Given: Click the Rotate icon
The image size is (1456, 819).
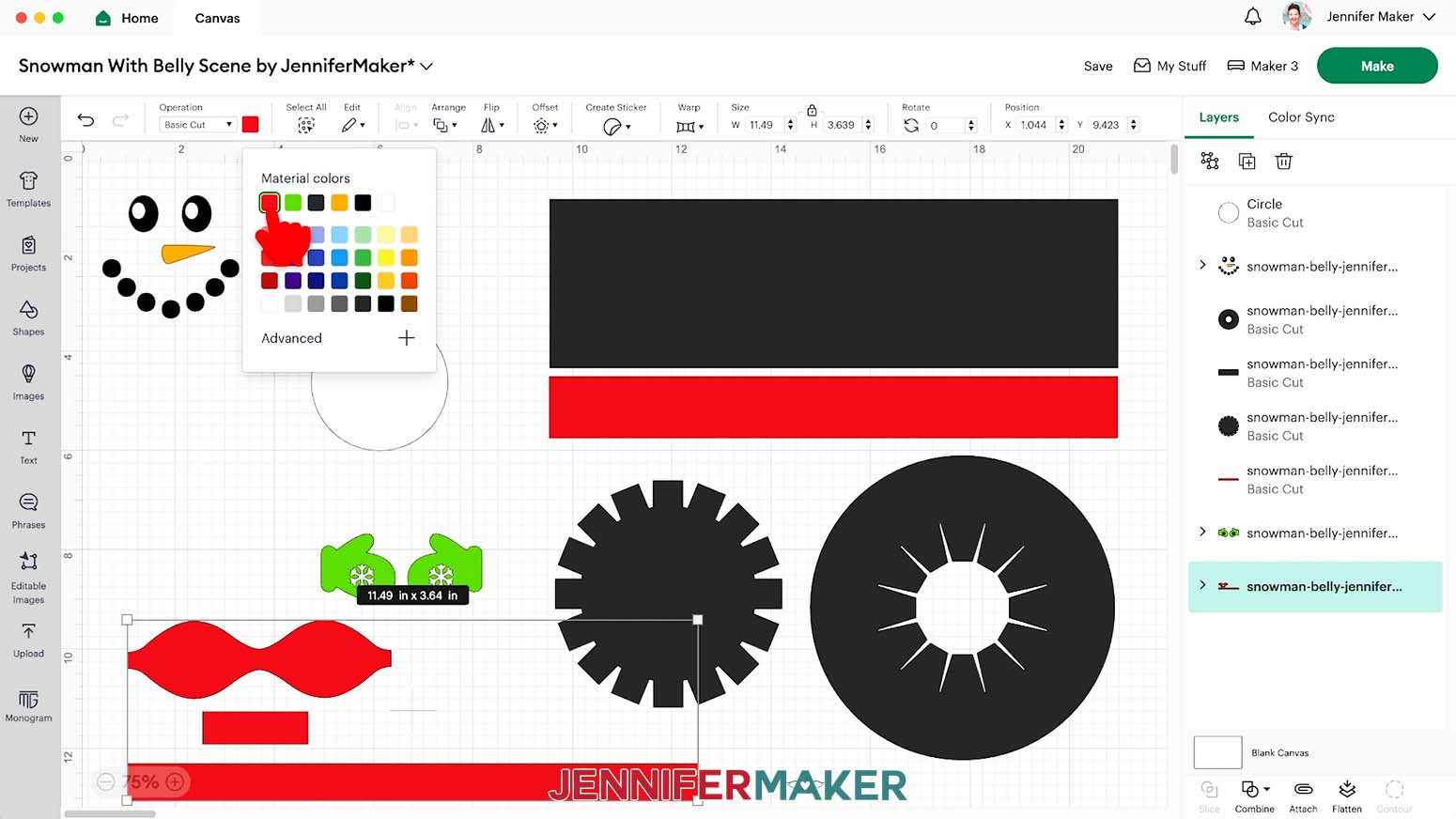Looking at the screenshot, I should tap(911, 125).
